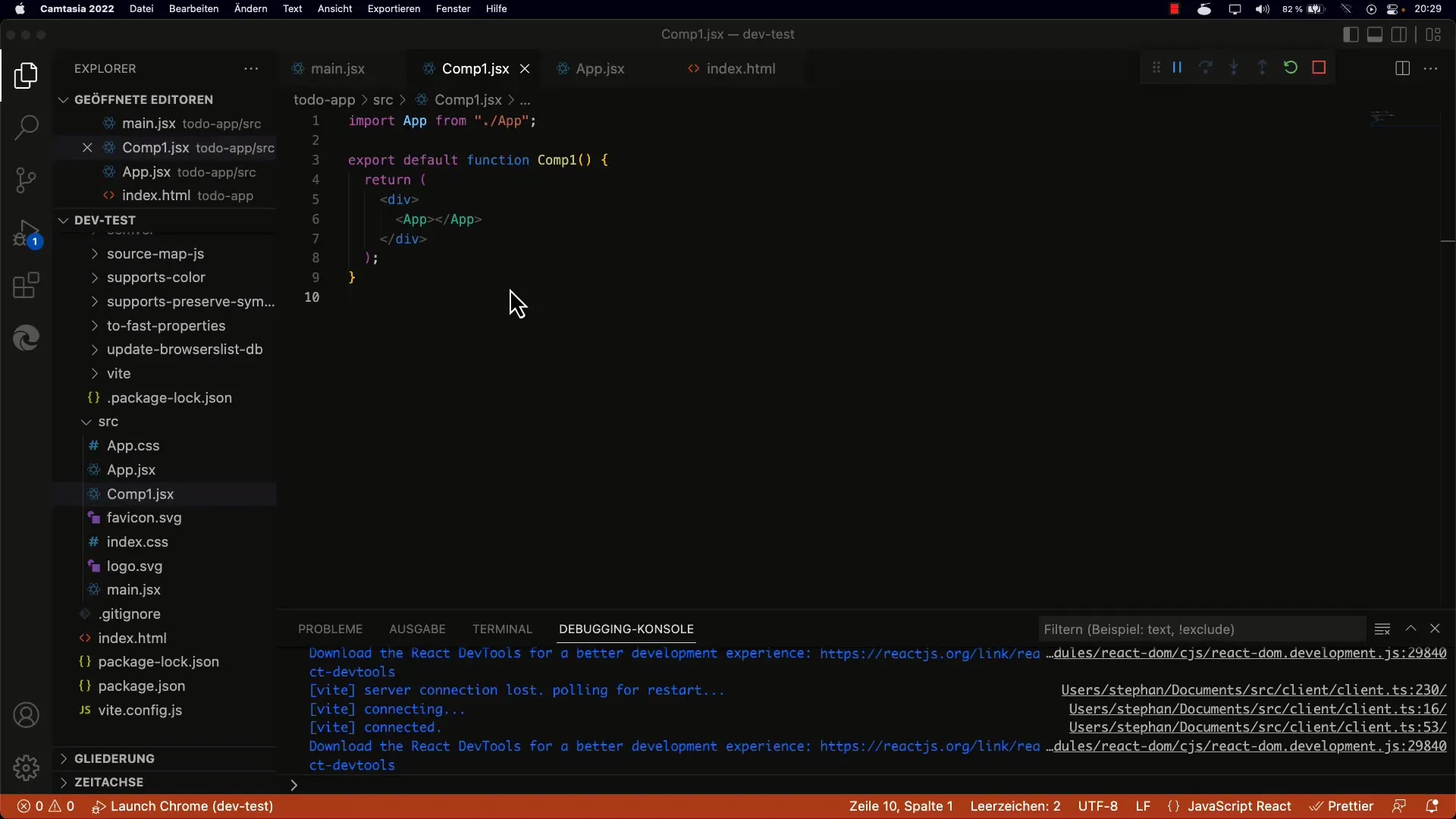The image size is (1456, 819).
Task: Open the Manage settings gear
Action: [27, 767]
